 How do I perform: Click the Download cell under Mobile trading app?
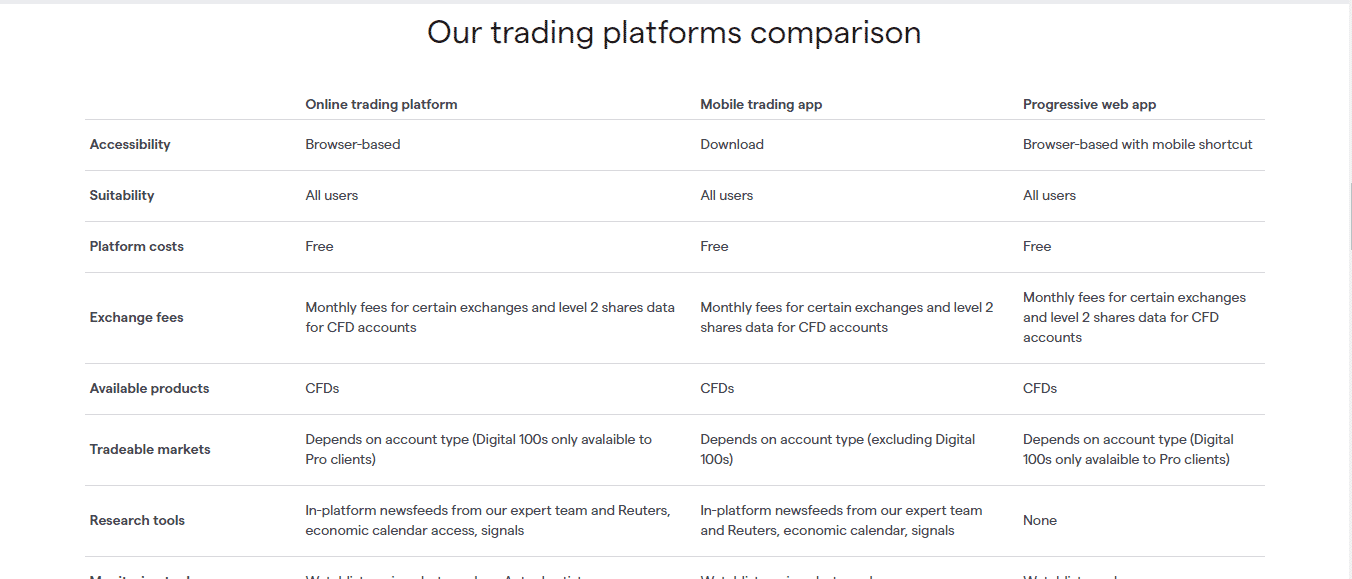(732, 144)
